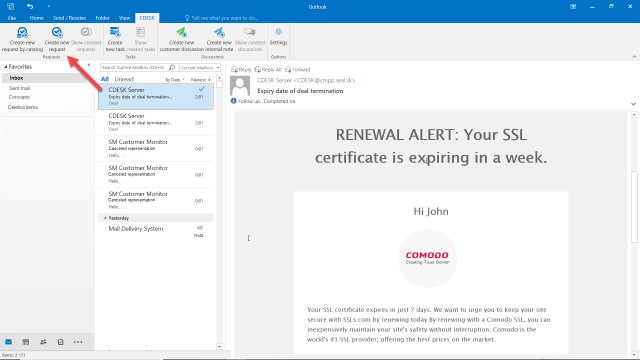Screen dimensions: 640x360
Task: Open Mail Delivery System email
Action: [x=156, y=231]
